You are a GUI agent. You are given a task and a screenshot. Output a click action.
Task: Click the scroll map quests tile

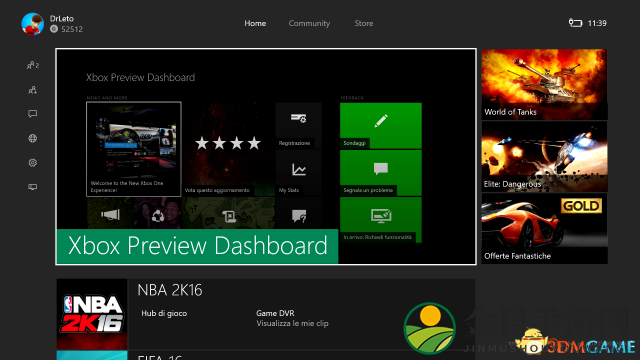pos(229,213)
